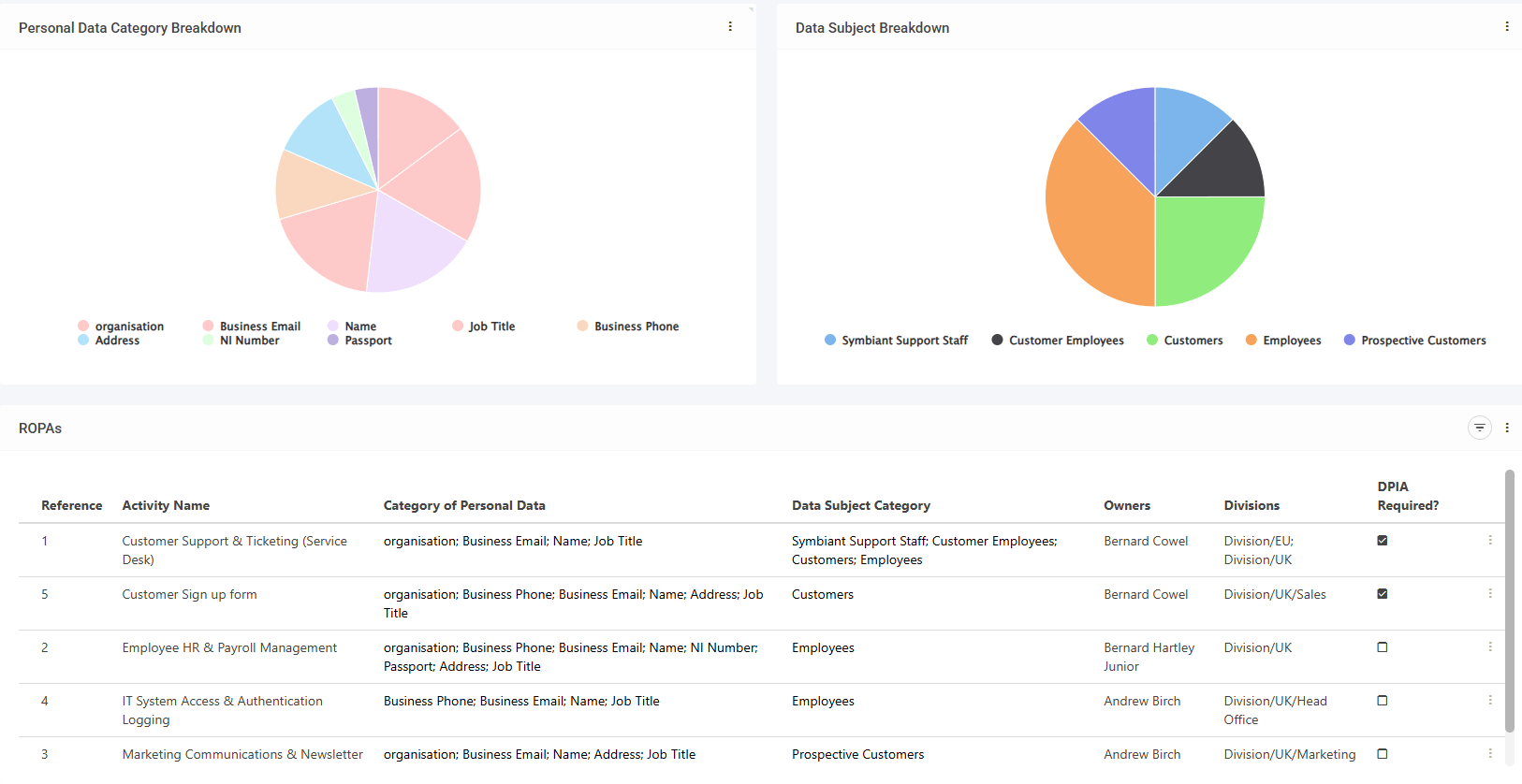Open row actions for Customer Sign up form

pyautogui.click(x=1489, y=594)
